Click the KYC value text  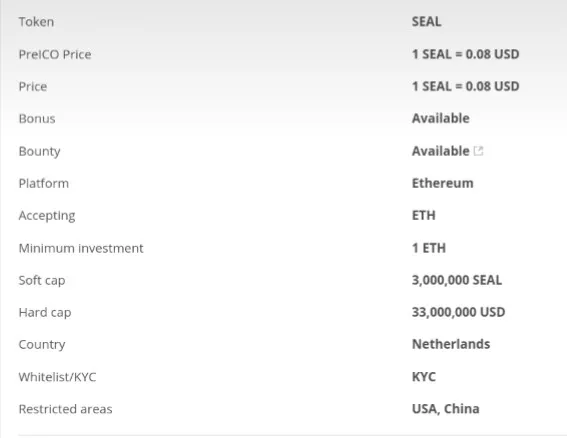(424, 377)
